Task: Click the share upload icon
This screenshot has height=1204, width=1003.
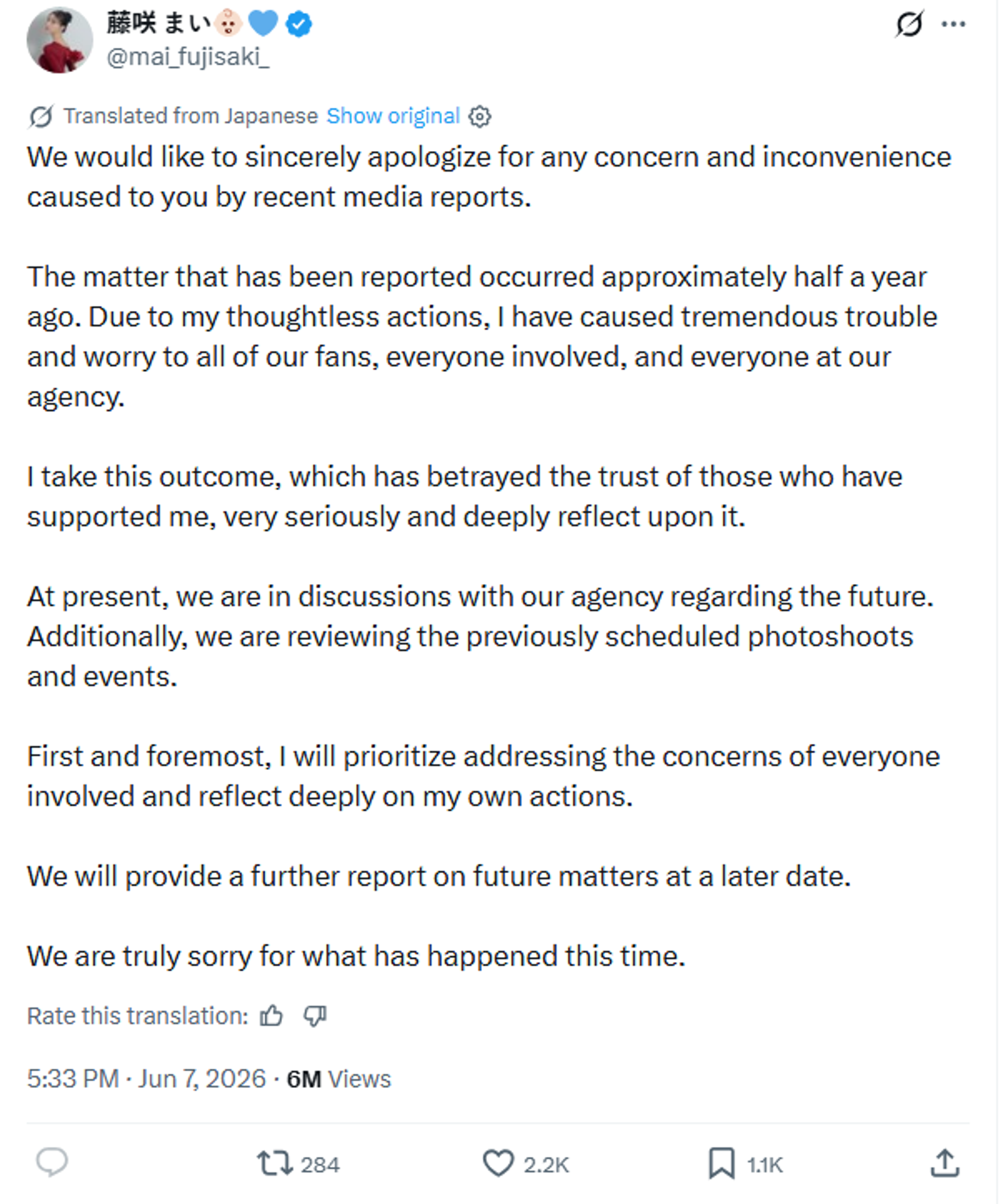Action: tap(945, 1163)
